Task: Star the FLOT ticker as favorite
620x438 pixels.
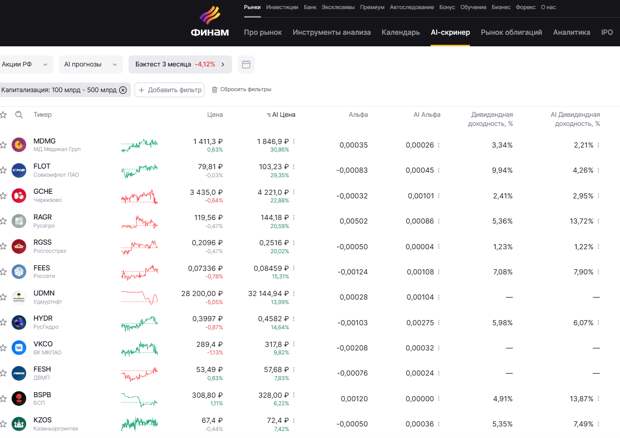Action: pos(5,171)
